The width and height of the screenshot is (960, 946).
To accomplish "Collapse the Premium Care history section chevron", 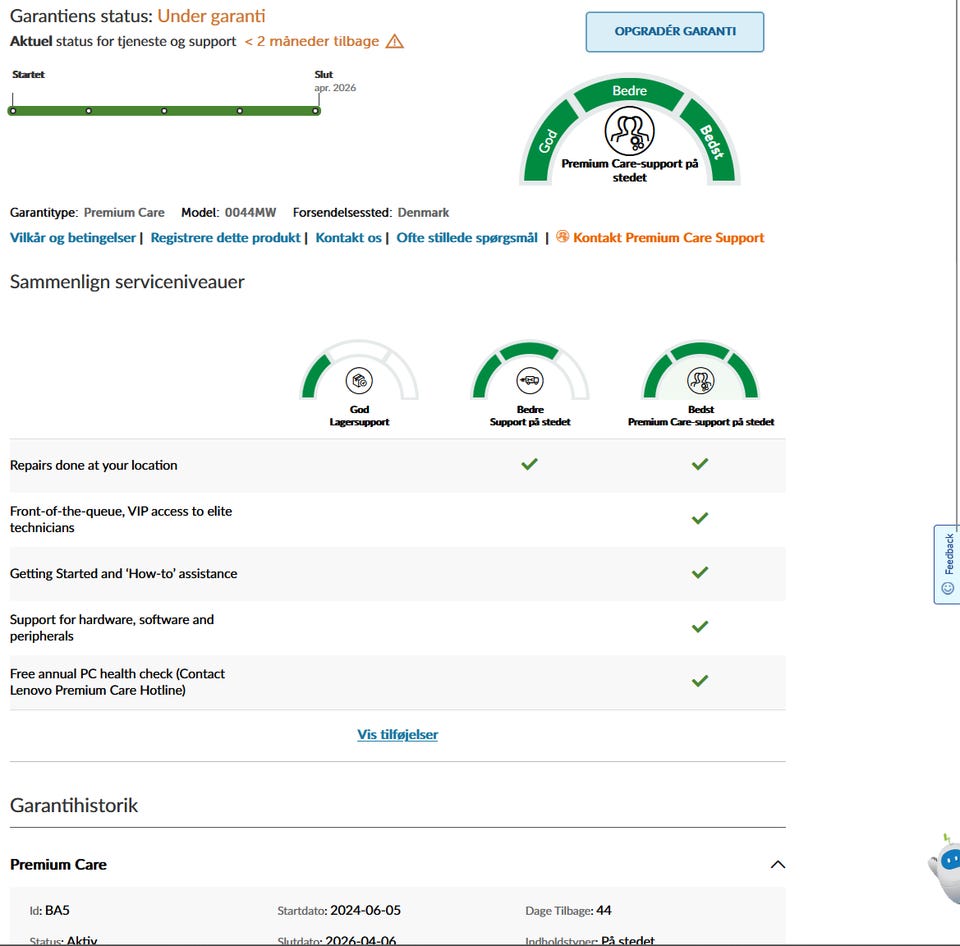I will 778,865.
